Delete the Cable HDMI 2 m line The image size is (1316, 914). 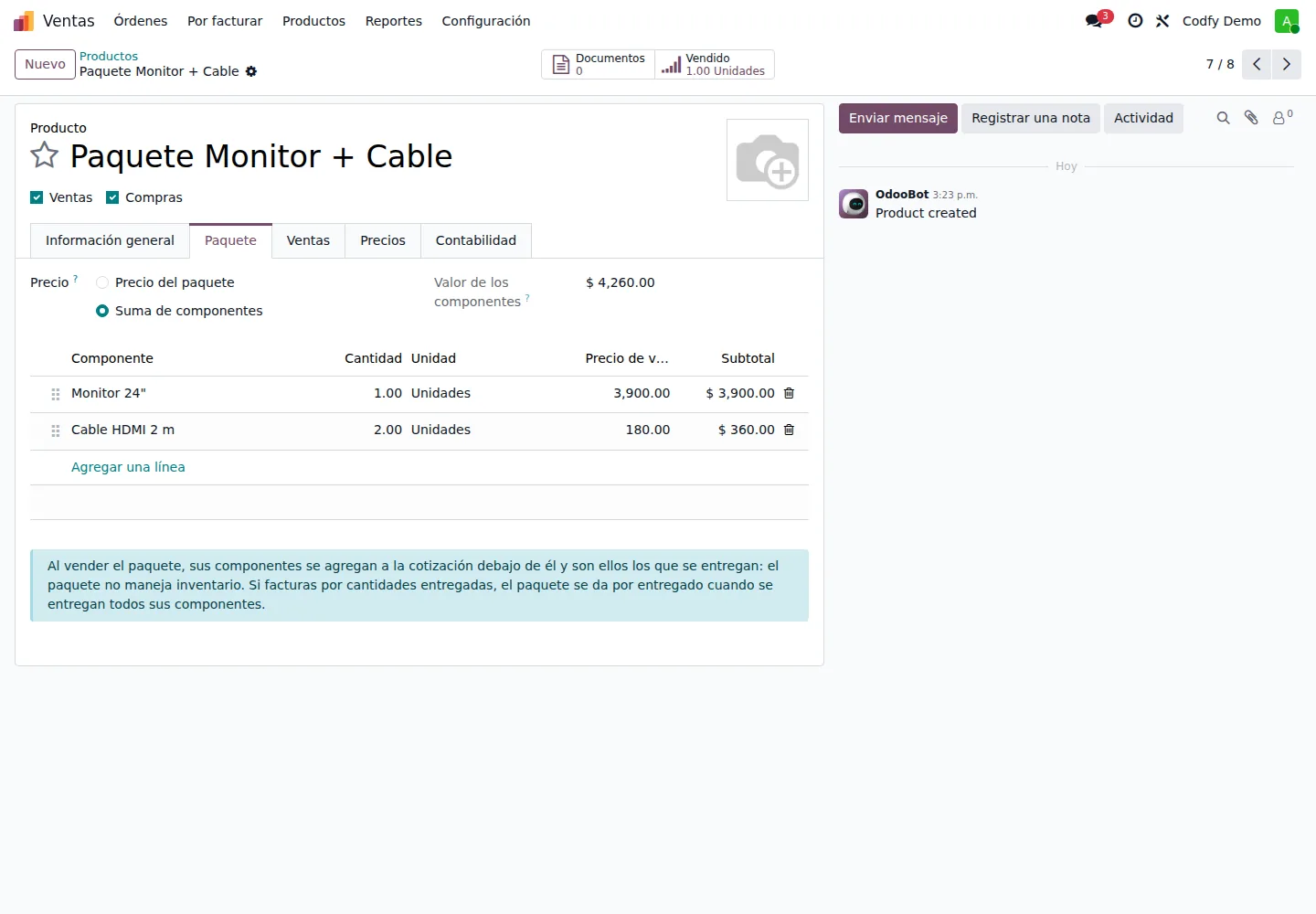click(x=789, y=430)
